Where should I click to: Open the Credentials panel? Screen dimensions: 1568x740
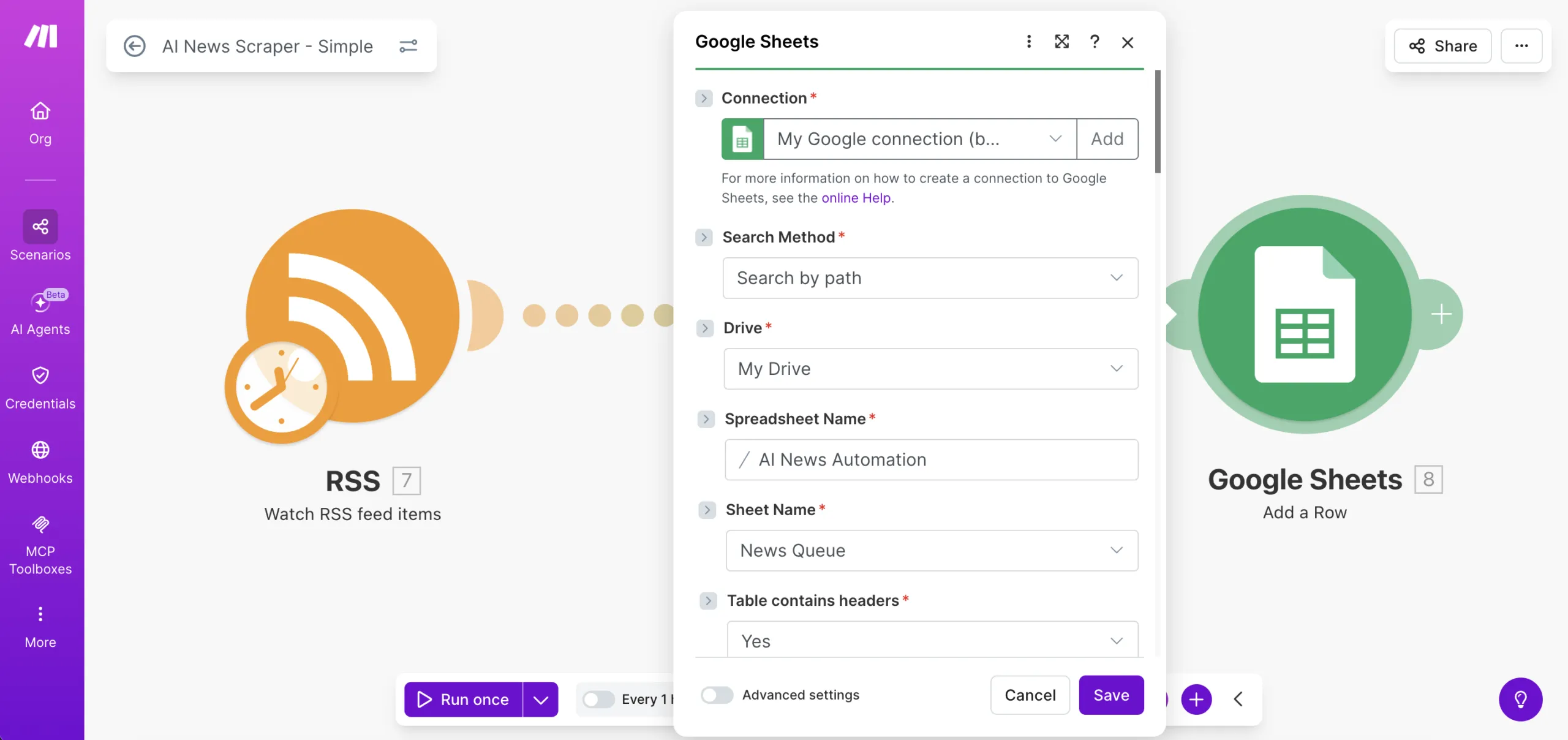coord(40,386)
